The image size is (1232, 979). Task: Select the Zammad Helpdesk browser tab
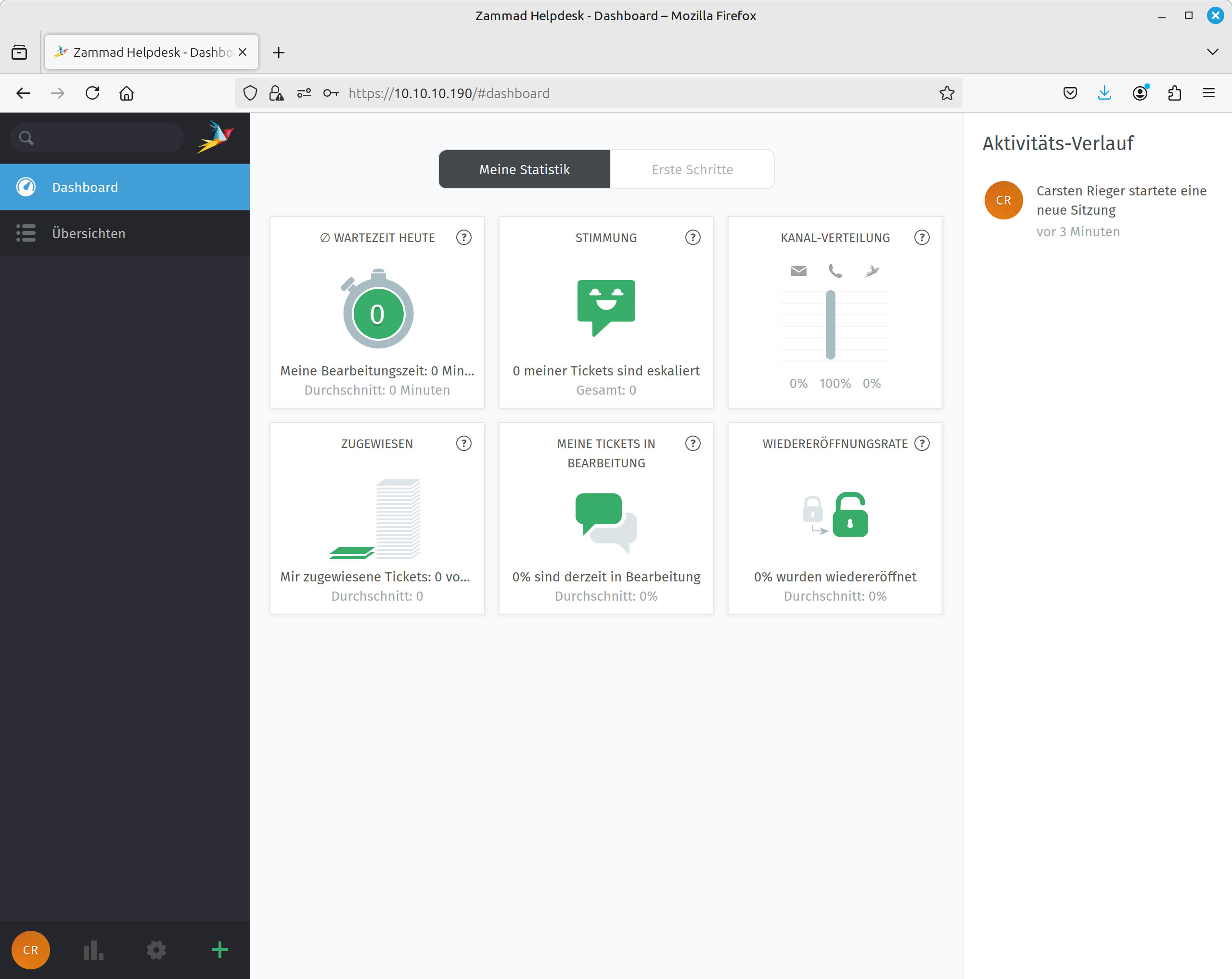(x=152, y=52)
